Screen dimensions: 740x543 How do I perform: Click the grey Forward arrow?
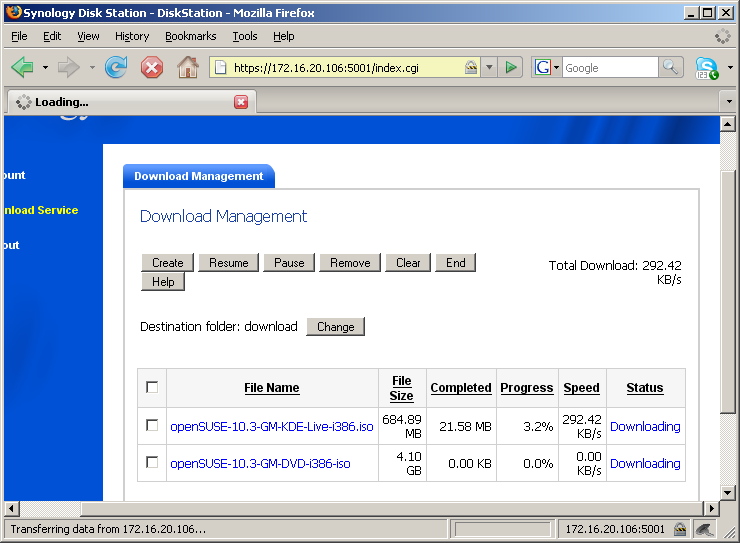pyautogui.click(x=69, y=67)
